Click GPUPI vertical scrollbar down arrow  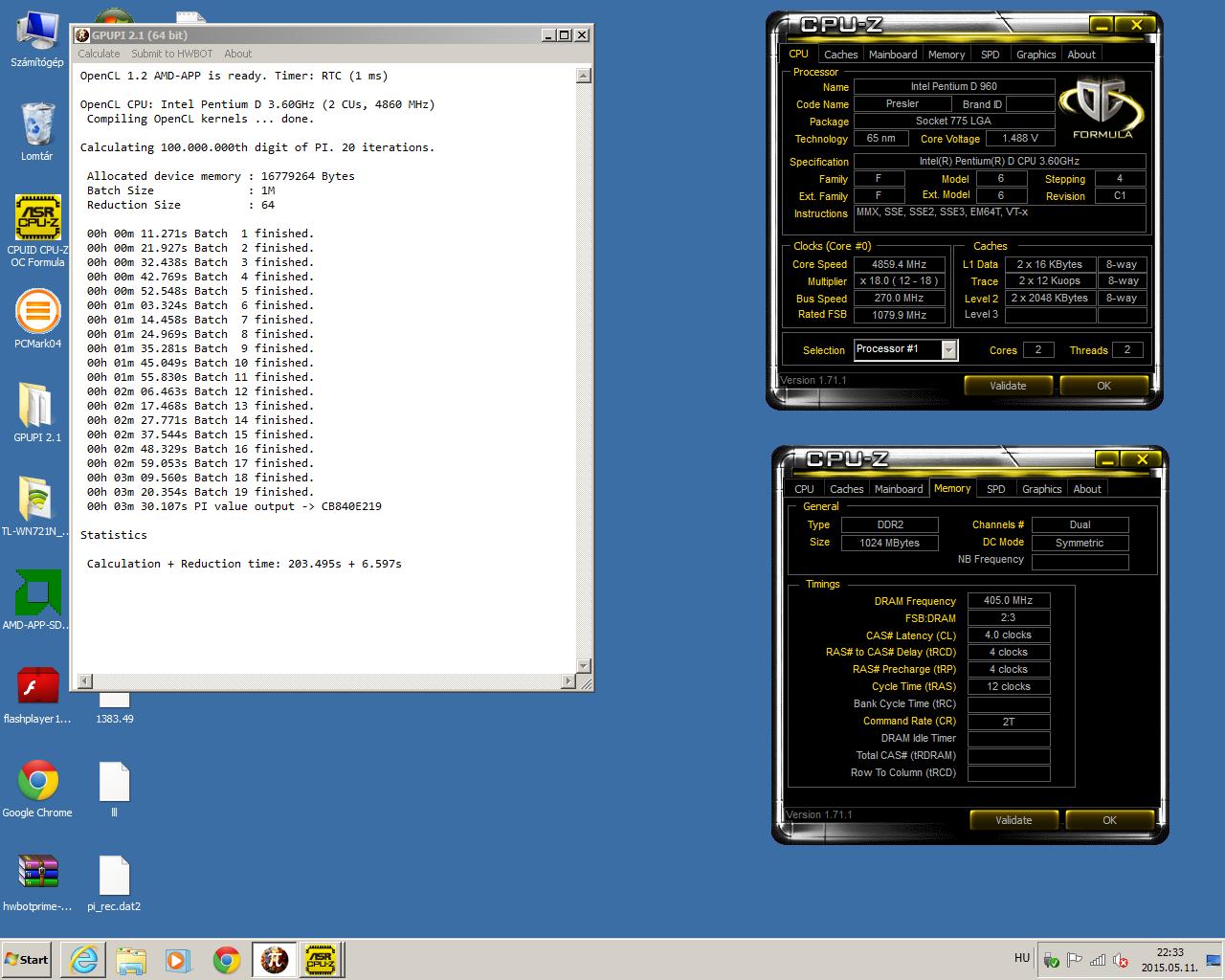(583, 665)
